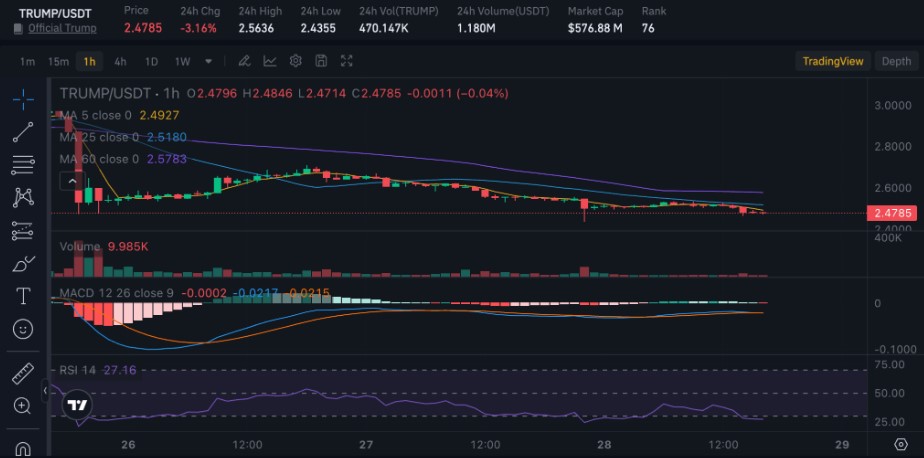Screen dimensions: 924x458
Task: Open the horizontal lines Fibonacci tool
Action: coord(23,164)
